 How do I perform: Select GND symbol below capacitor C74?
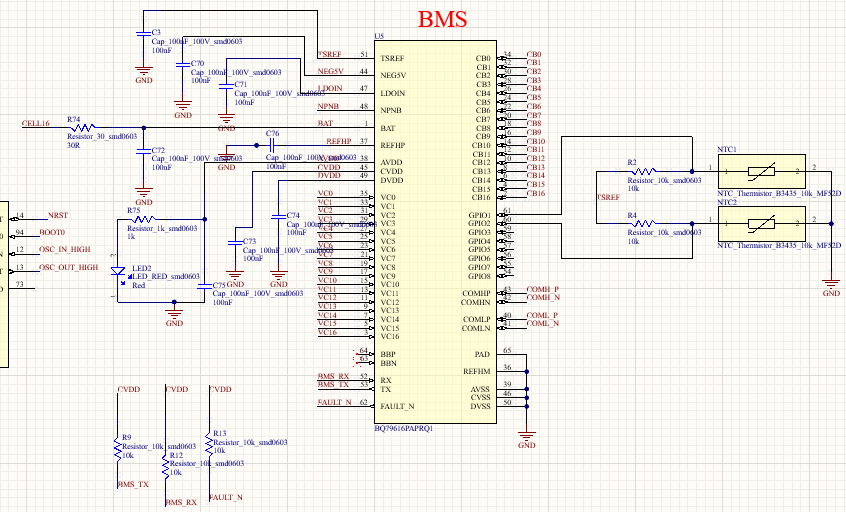[x=278, y=279]
